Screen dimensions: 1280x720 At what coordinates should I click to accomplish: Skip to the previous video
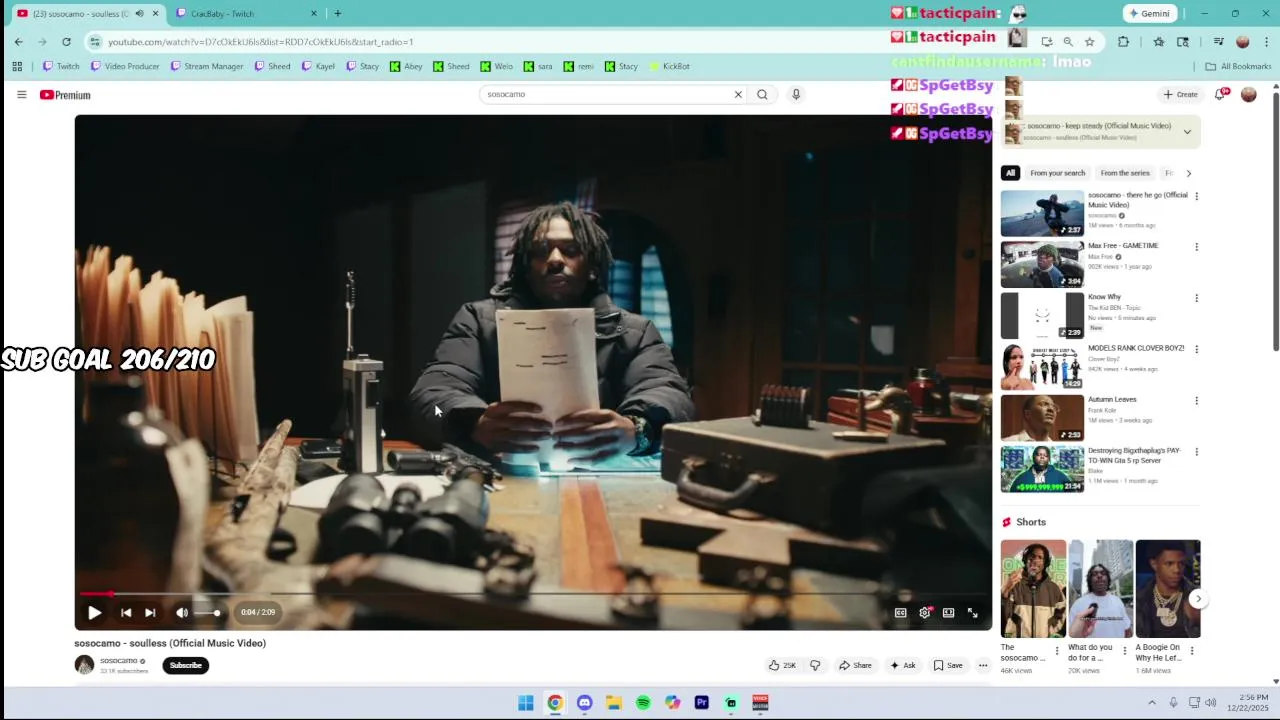(x=126, y=612)
